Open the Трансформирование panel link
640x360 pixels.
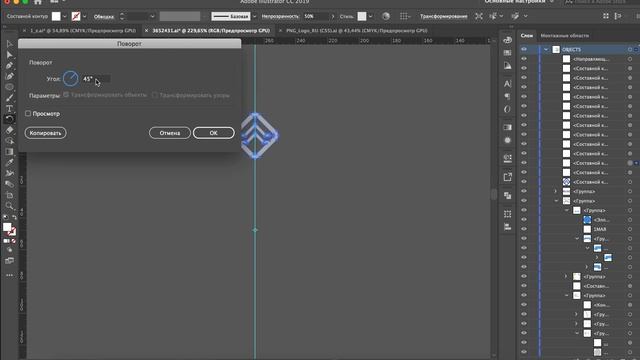click(444, 16)
